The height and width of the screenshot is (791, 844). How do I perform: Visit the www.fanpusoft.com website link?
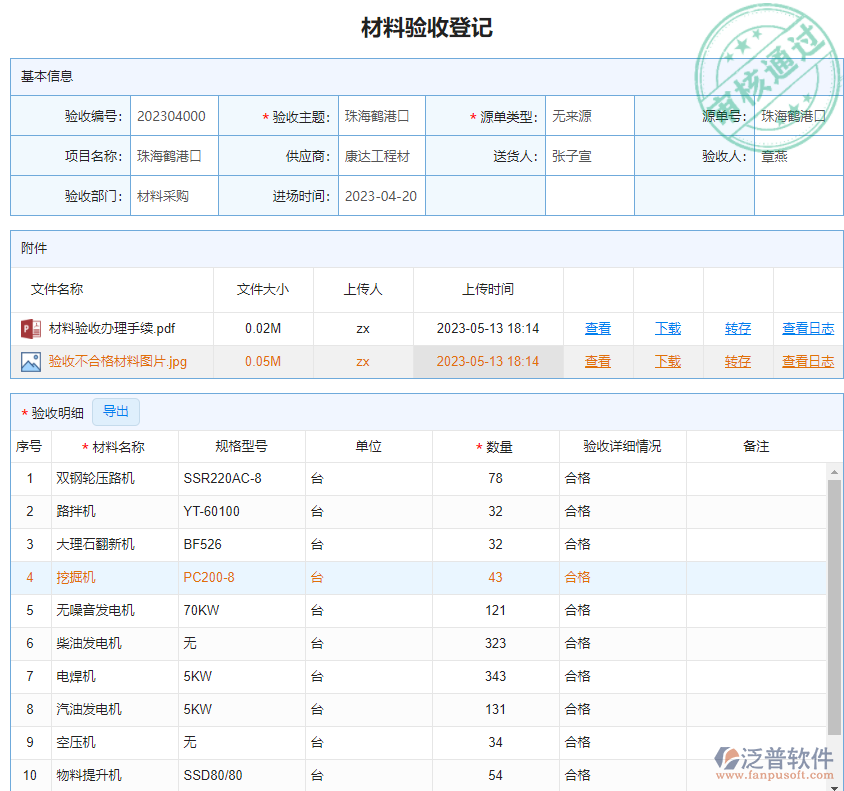tap(775, 775)
